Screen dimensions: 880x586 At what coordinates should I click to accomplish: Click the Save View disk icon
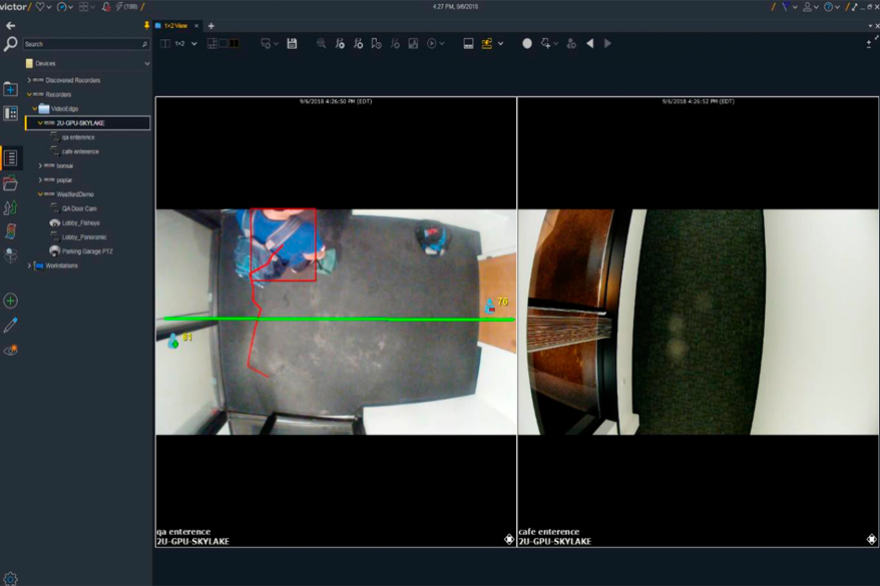point(293,43)
